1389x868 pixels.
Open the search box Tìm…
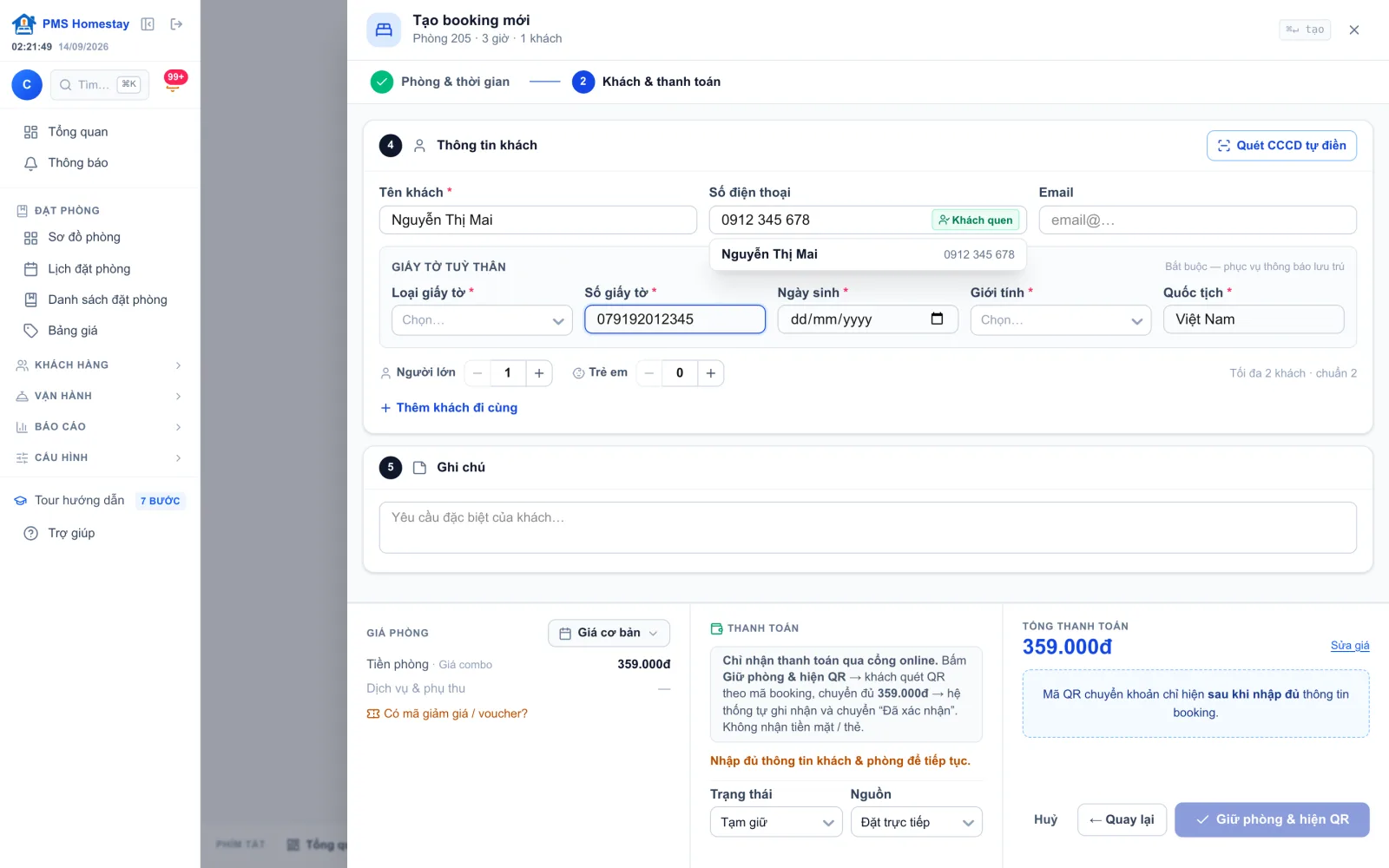coord(100,84)
